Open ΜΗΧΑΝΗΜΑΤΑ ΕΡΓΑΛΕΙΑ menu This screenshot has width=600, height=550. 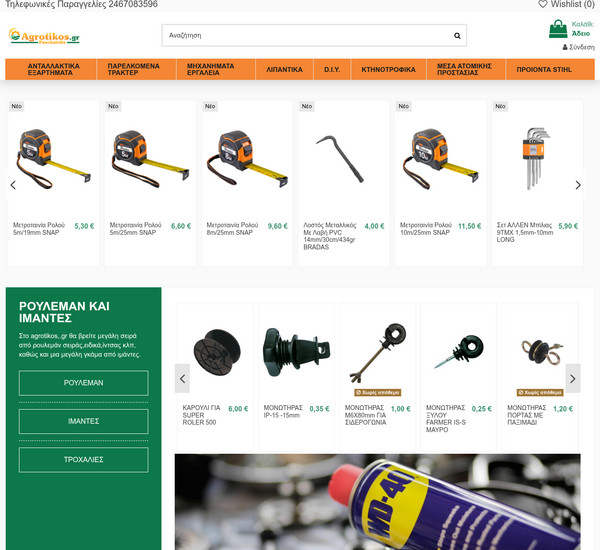(x=216, y=69)
